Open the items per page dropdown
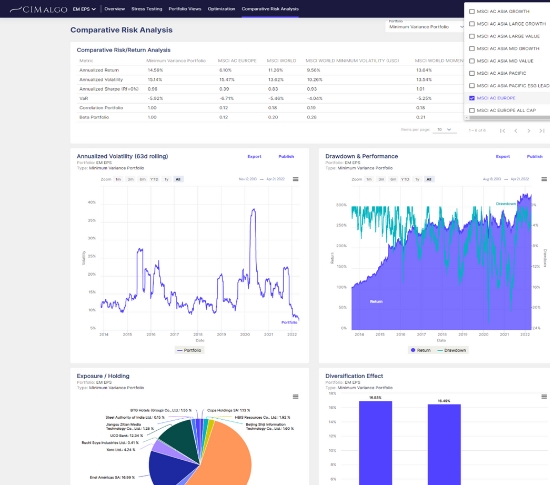550x485 pixels. 444,130
